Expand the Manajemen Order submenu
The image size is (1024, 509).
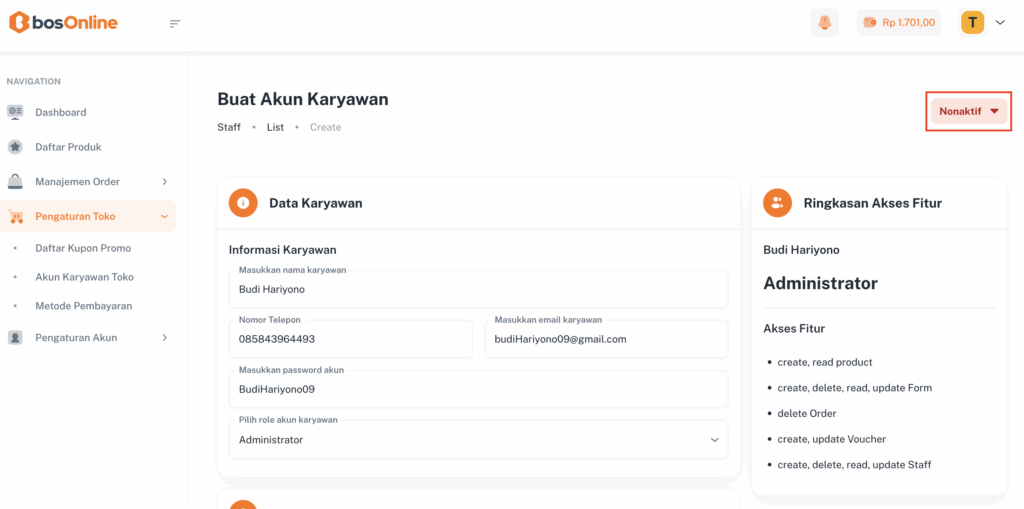tap(164, 182)
